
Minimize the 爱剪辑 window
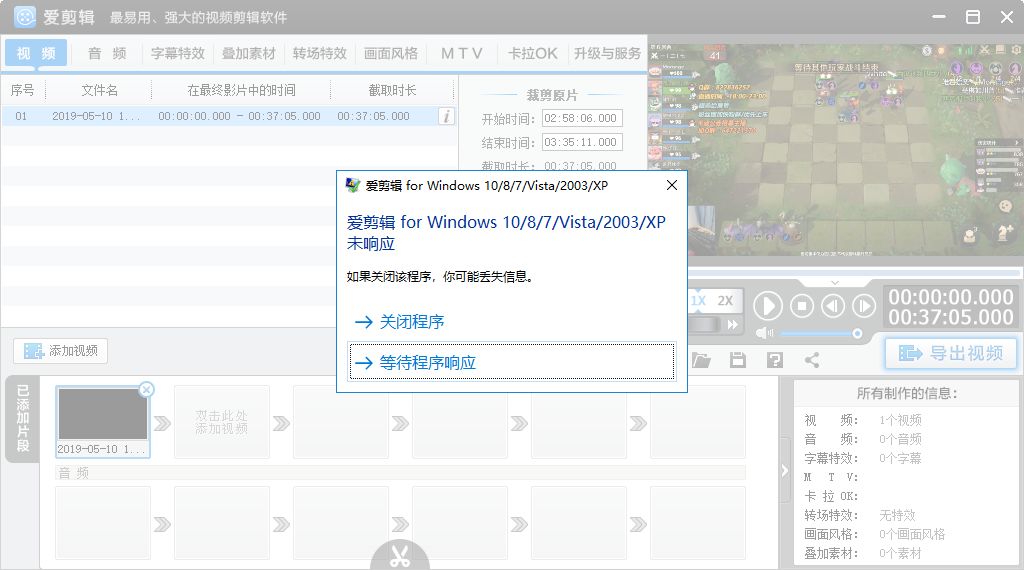pos(939,17)
